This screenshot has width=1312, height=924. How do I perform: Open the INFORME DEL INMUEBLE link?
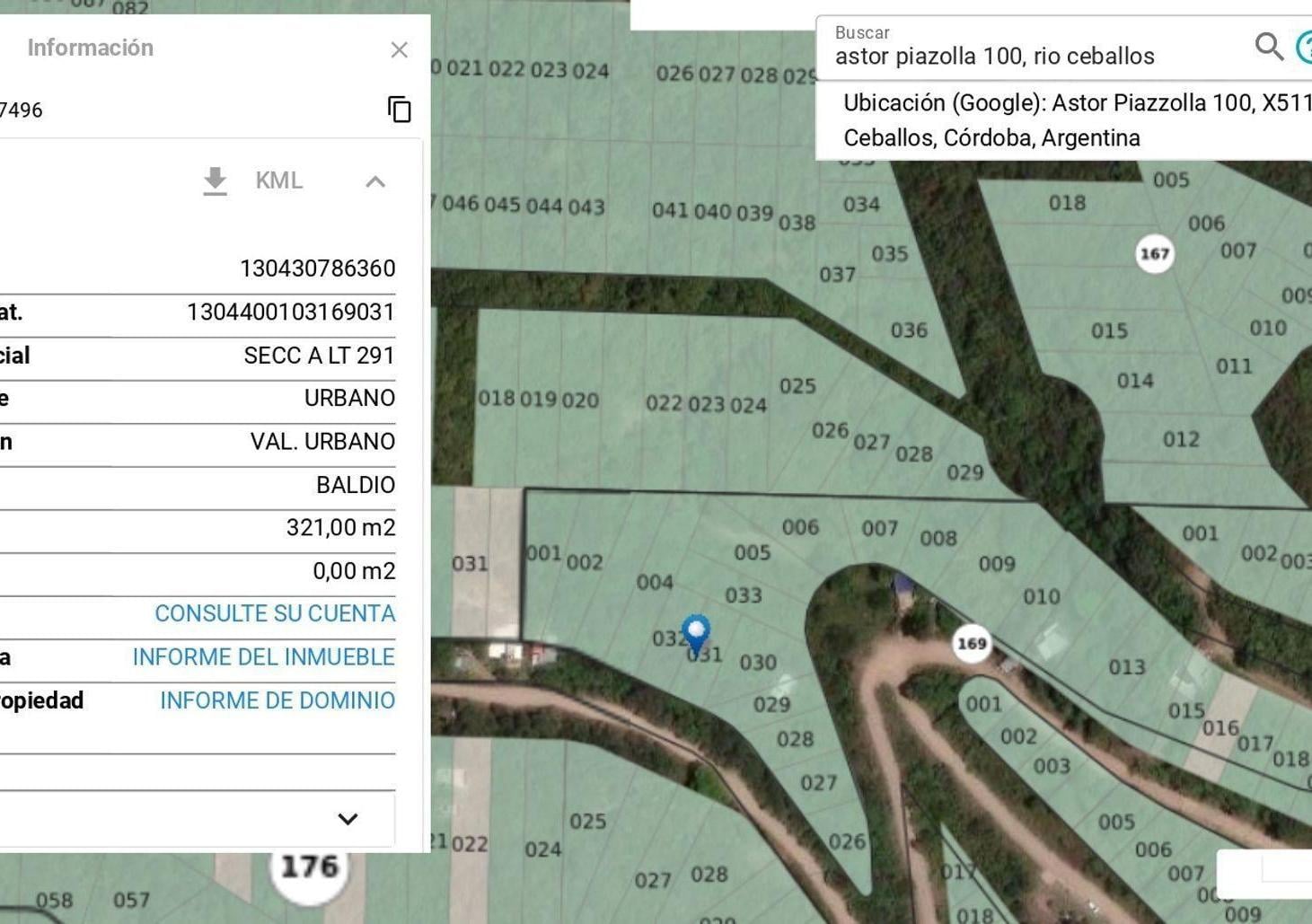coord(264,656)
